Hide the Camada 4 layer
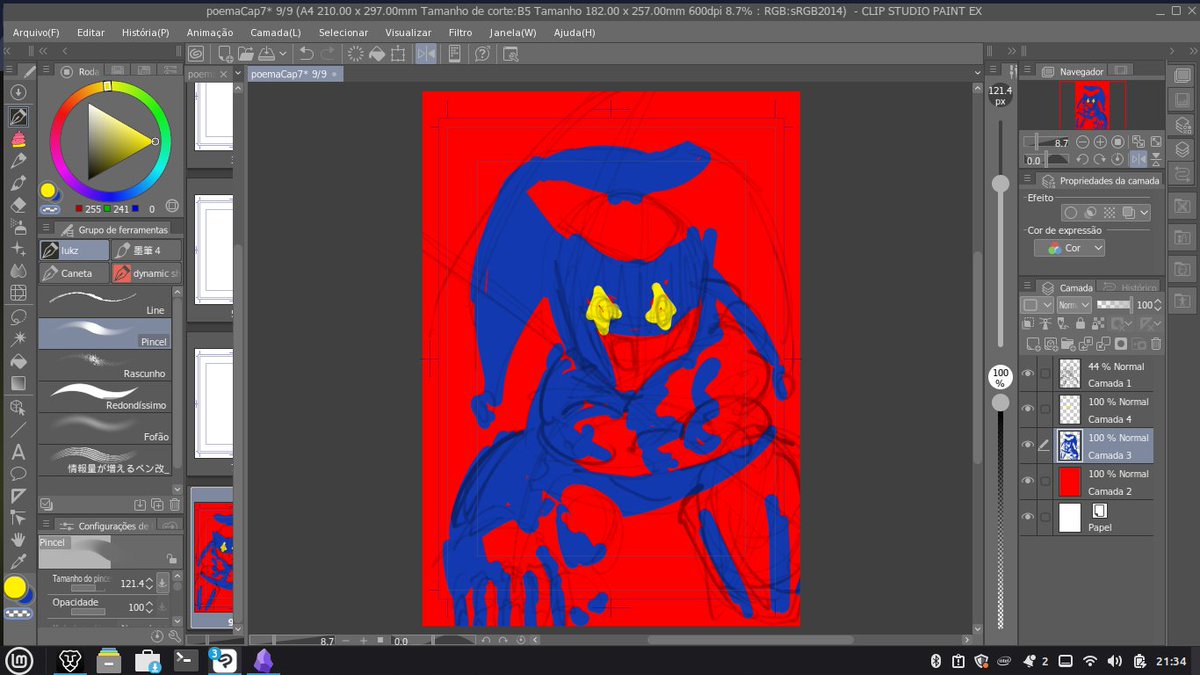The image size is (1200, 675). coord(1028,409)
